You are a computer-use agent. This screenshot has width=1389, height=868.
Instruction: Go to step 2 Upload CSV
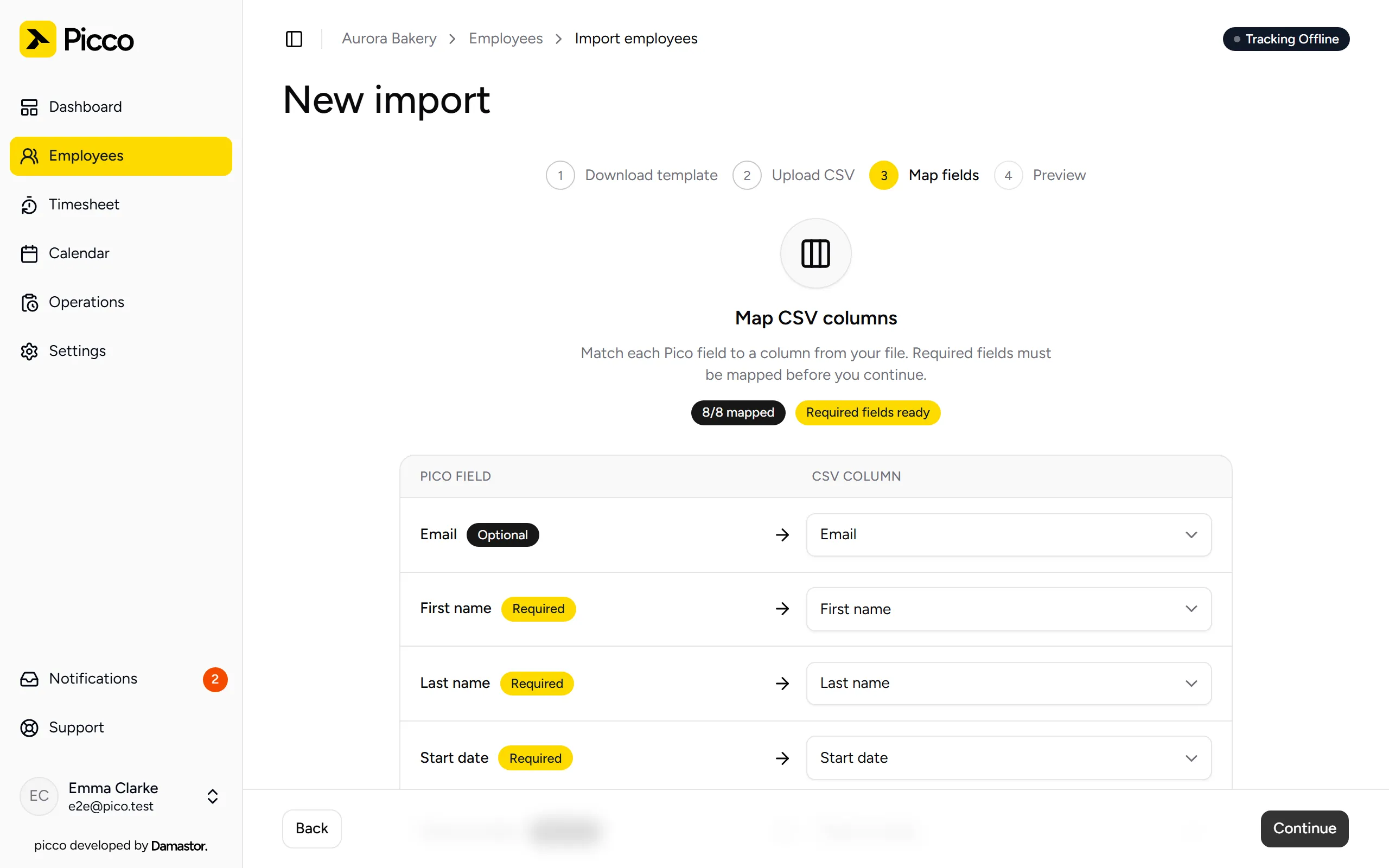(x=794, y=175)
